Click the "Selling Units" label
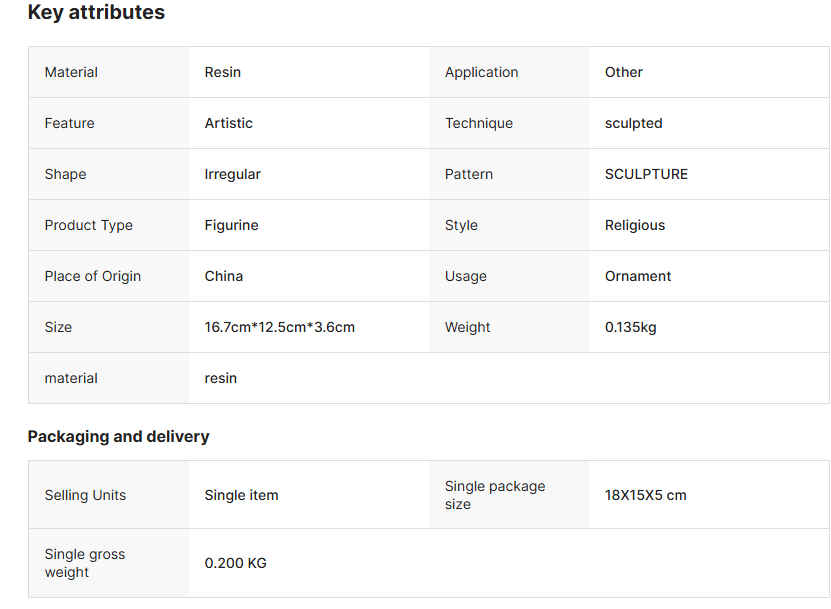 tap(85, 495)
